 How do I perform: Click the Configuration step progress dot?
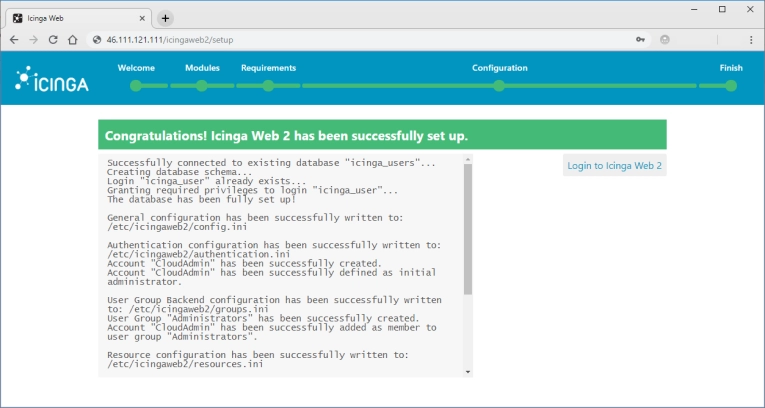(x=499, y=86)
